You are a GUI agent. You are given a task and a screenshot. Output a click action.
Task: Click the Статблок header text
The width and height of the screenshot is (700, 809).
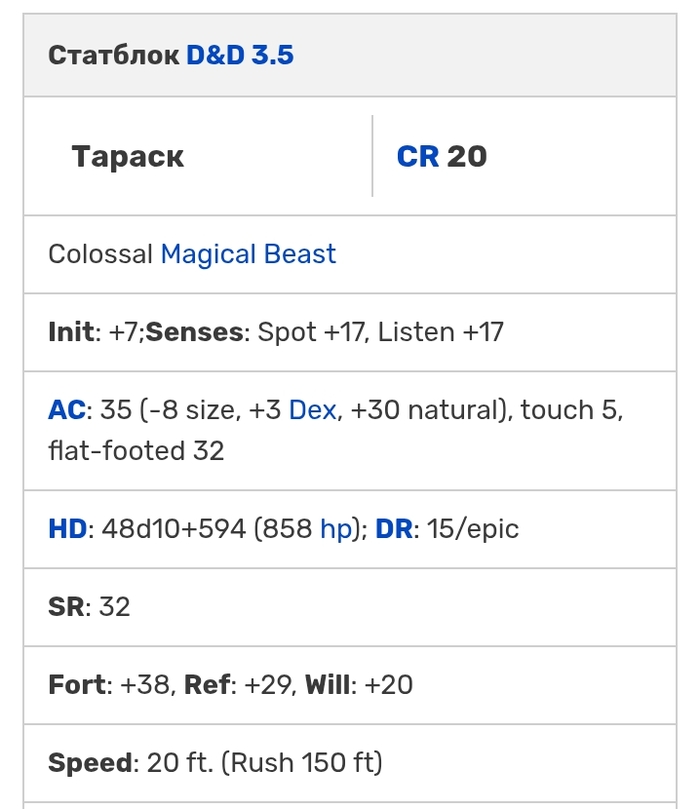[113, 55]
